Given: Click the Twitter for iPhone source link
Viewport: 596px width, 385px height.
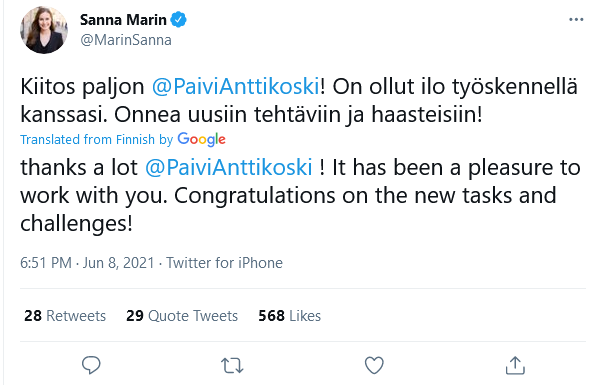Looking at the screenshot, I should pos(224,263).
